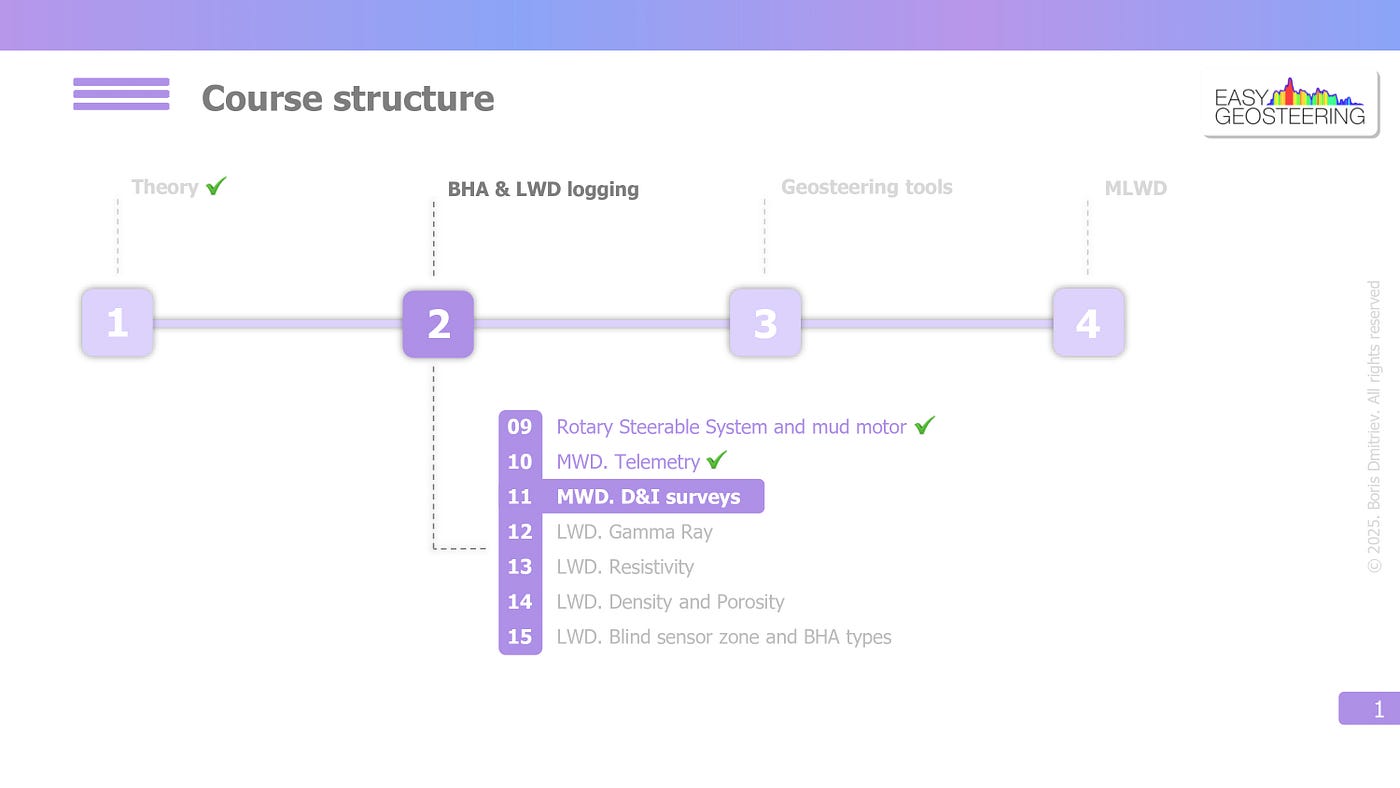This screenshot has width=1400, height=788.
Task: Click the number 15 lesson badge
Action: click(520, 637)
